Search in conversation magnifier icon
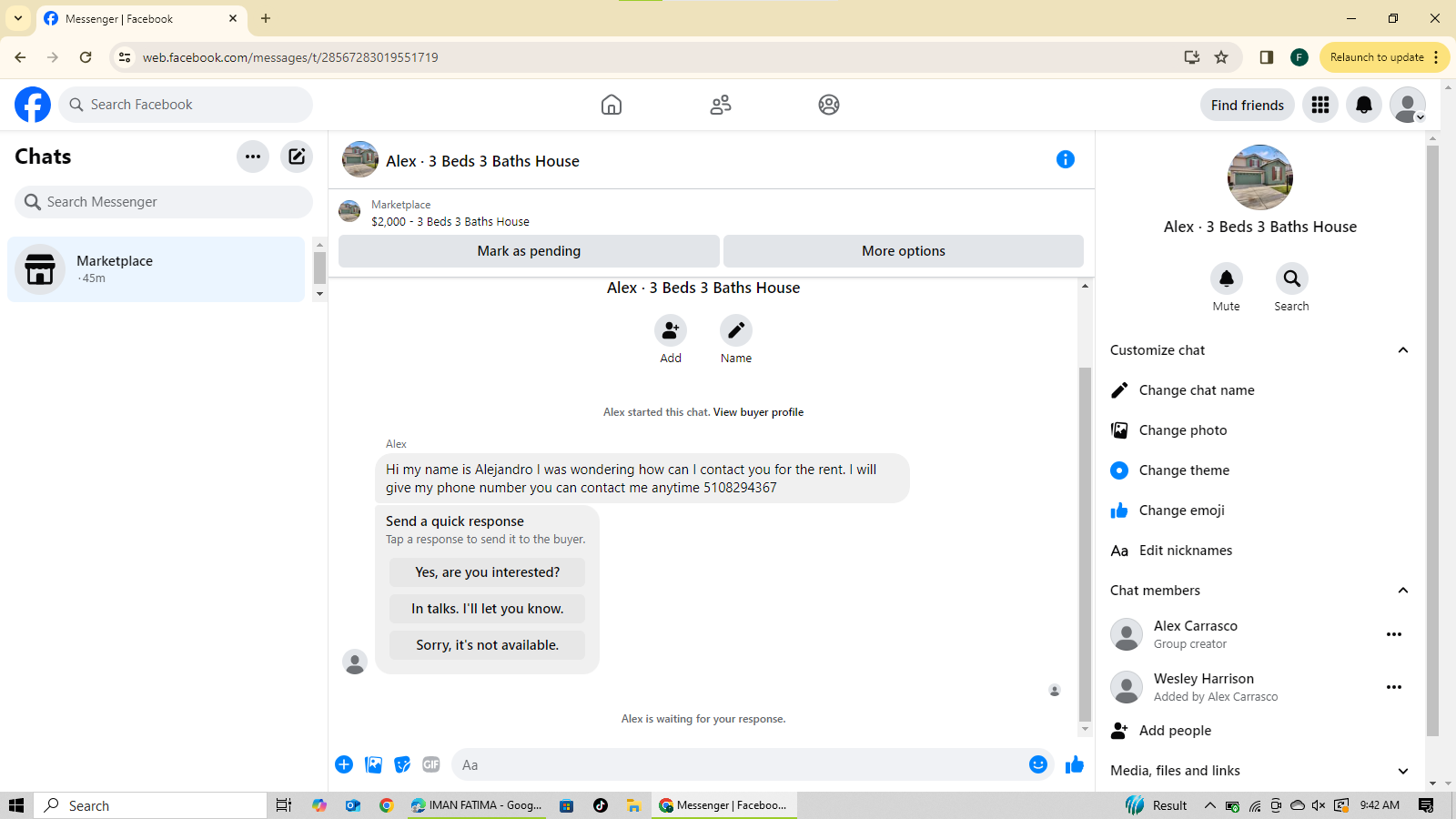 click(x=1292, y=278)
